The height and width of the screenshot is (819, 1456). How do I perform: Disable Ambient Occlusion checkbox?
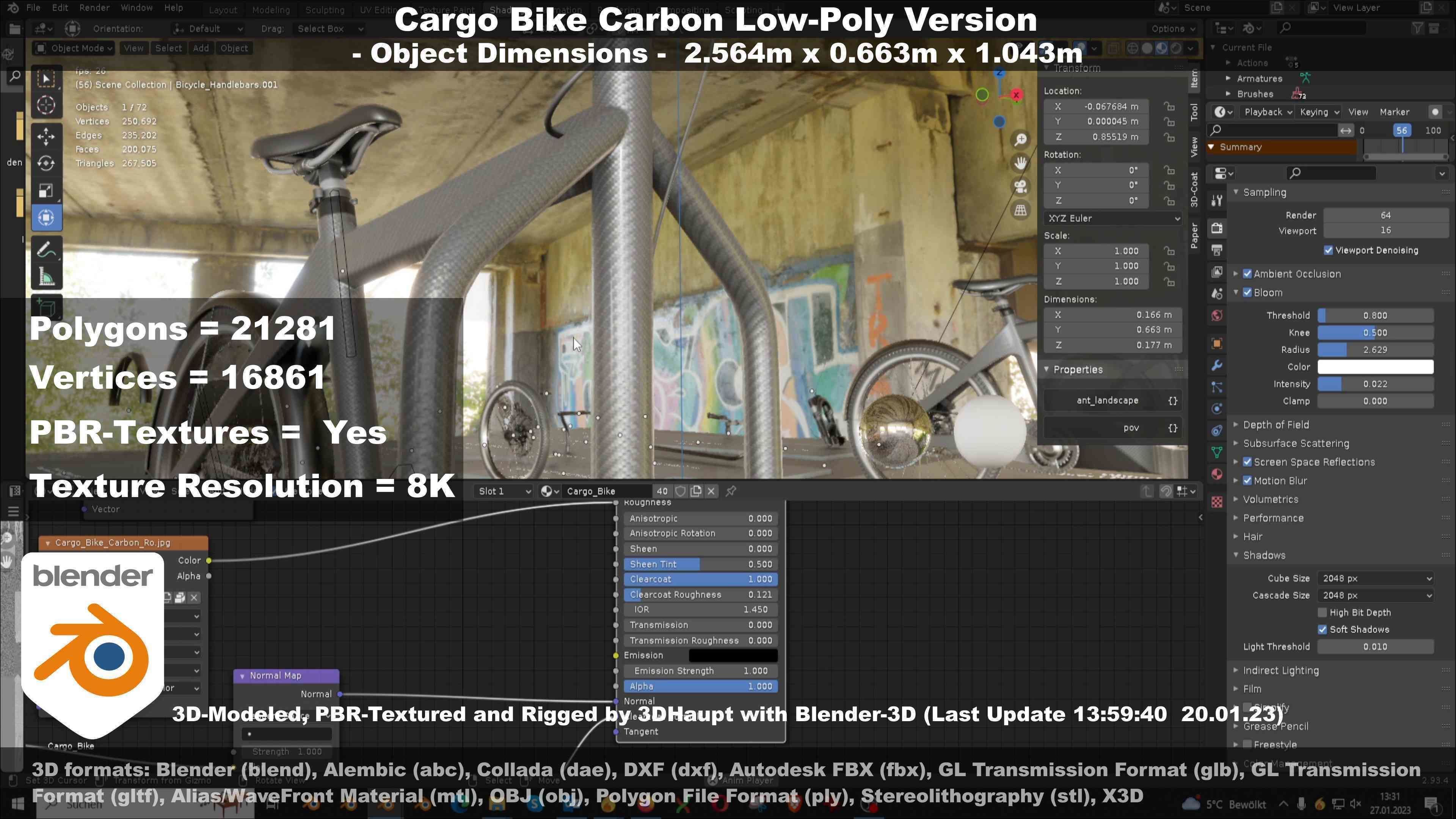[x=1247, y=274]
